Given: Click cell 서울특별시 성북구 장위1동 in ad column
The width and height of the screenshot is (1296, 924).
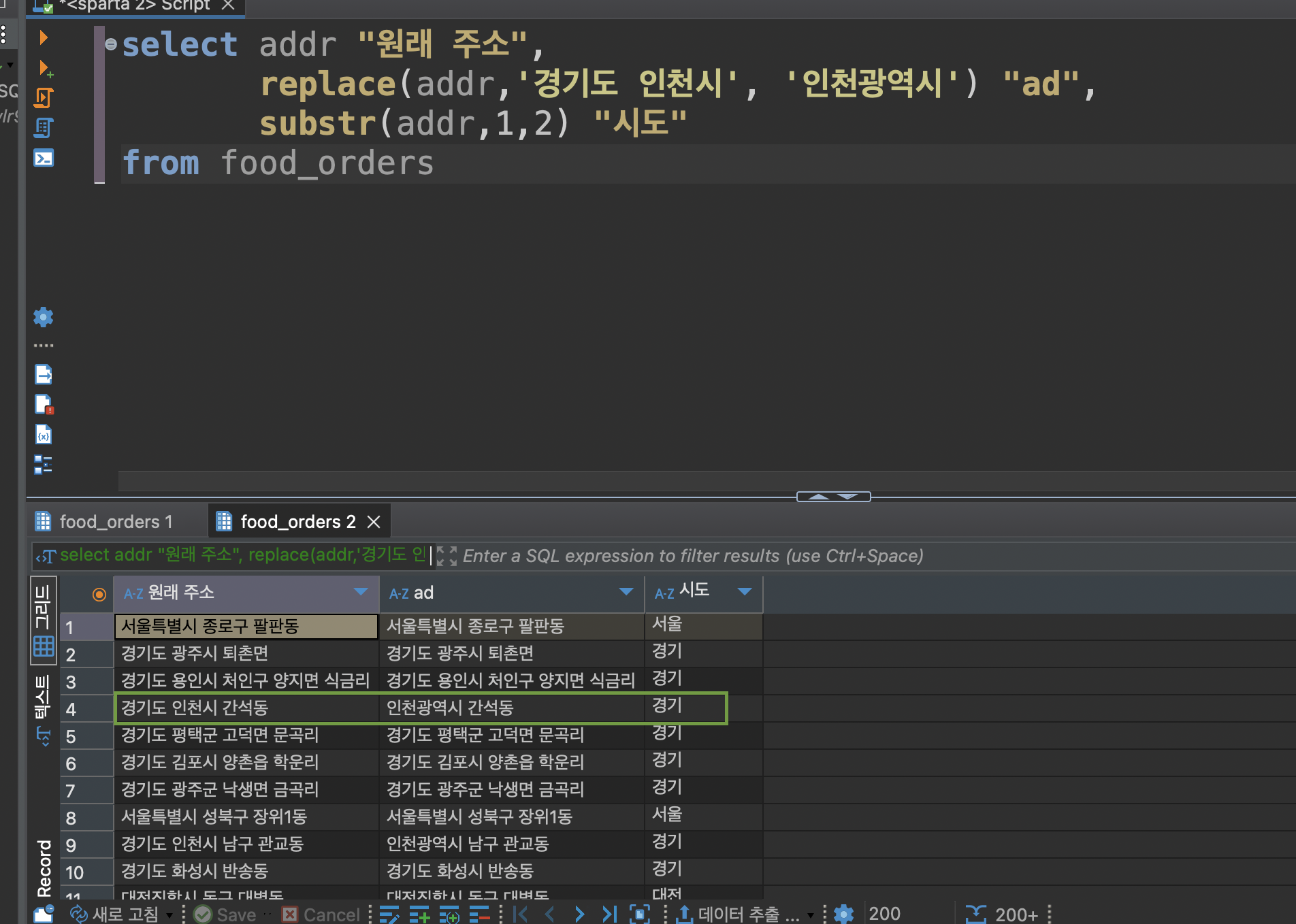Looking at the screenshot, I should click(x=512, y=816).
